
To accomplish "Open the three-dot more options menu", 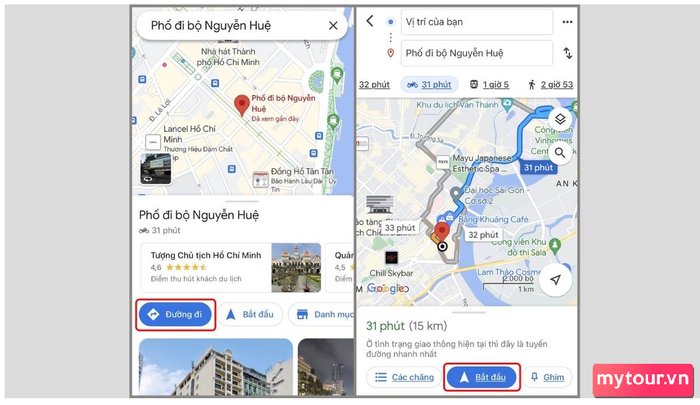I will (x=567, y=22).
